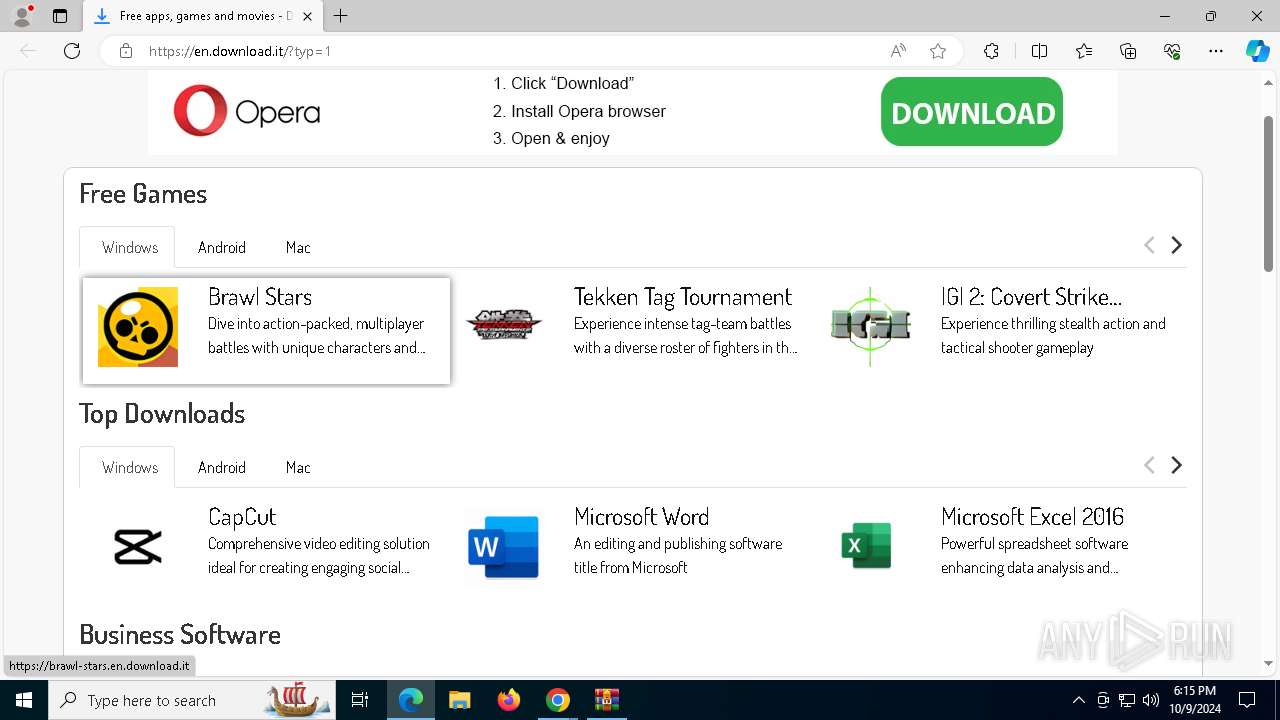1280x720 pixels.
Task: Open the CapCut title link
Action: [242, 517]
